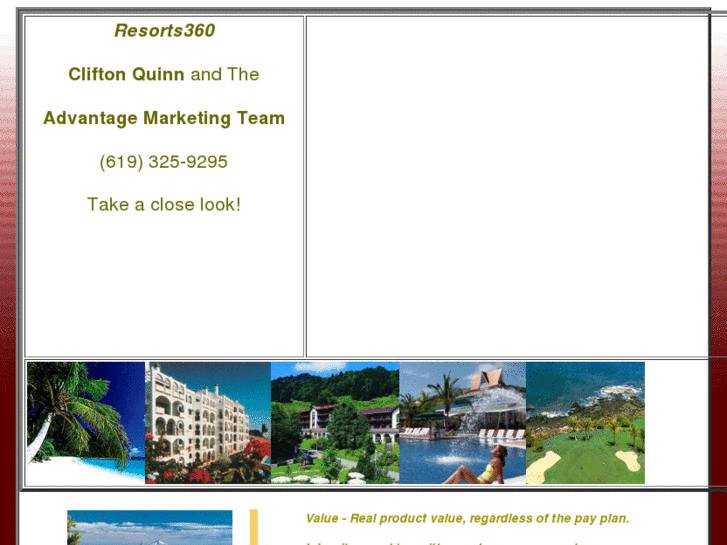Open the palm tree beach photo

(x=86, y=423)
